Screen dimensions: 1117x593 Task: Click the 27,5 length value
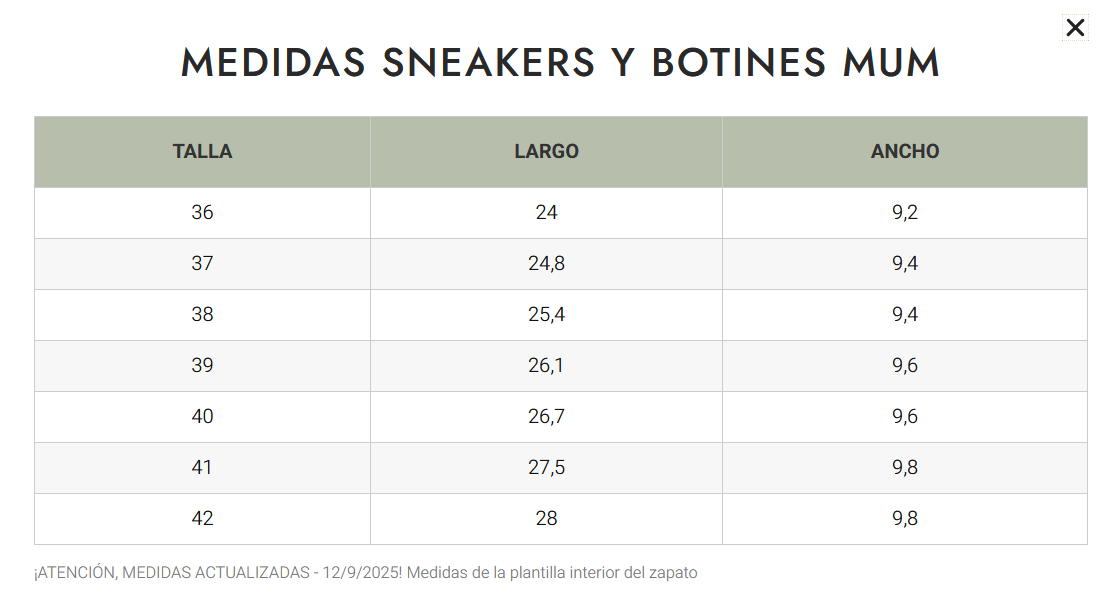546,468
